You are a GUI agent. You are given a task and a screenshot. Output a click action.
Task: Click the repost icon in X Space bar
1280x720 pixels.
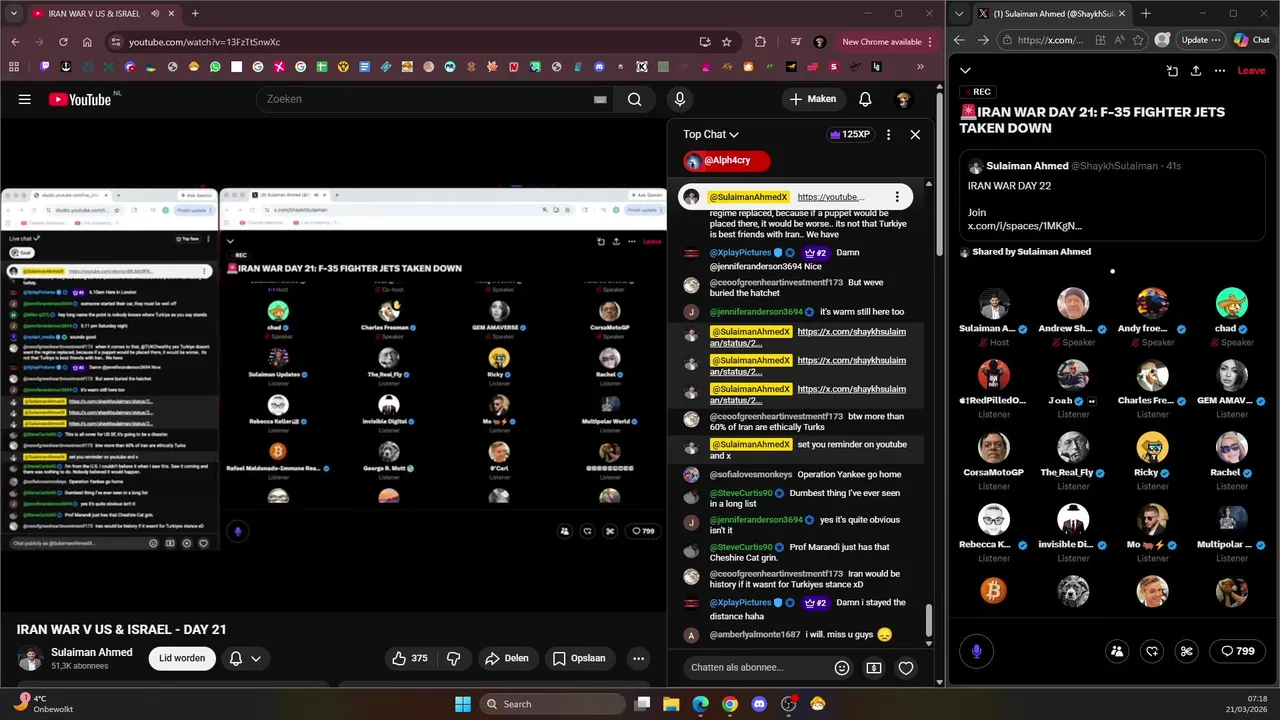coord(1152,651)
